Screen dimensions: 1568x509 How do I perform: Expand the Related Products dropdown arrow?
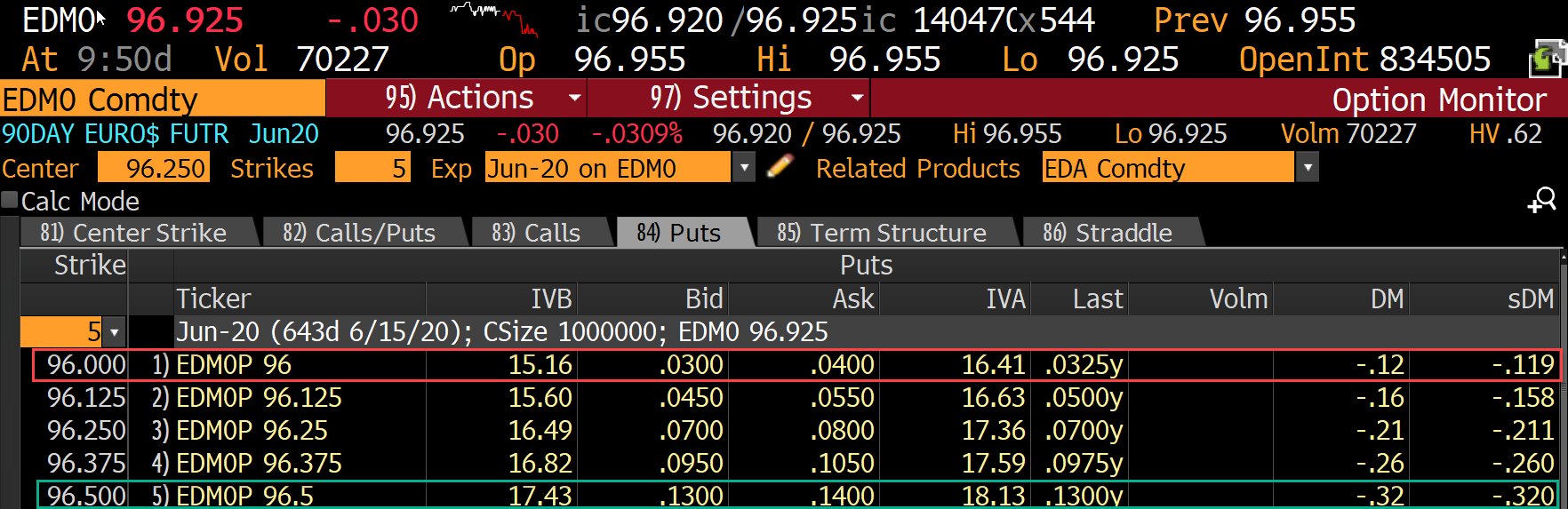(x=1307, y=167)
